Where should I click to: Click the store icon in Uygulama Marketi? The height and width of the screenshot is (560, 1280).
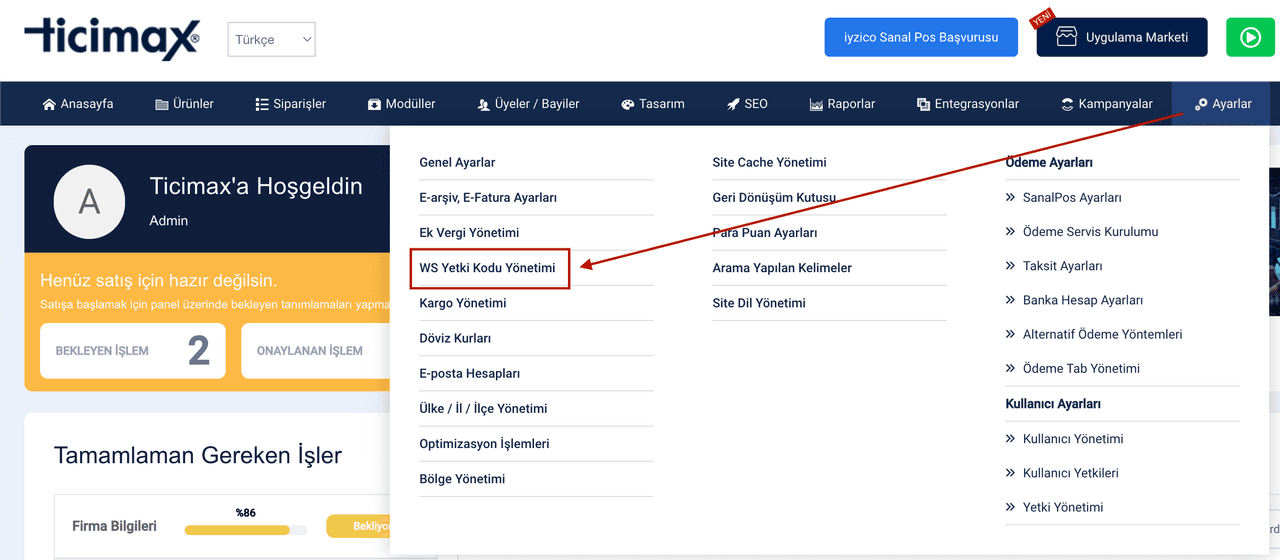pos(1066,37)
